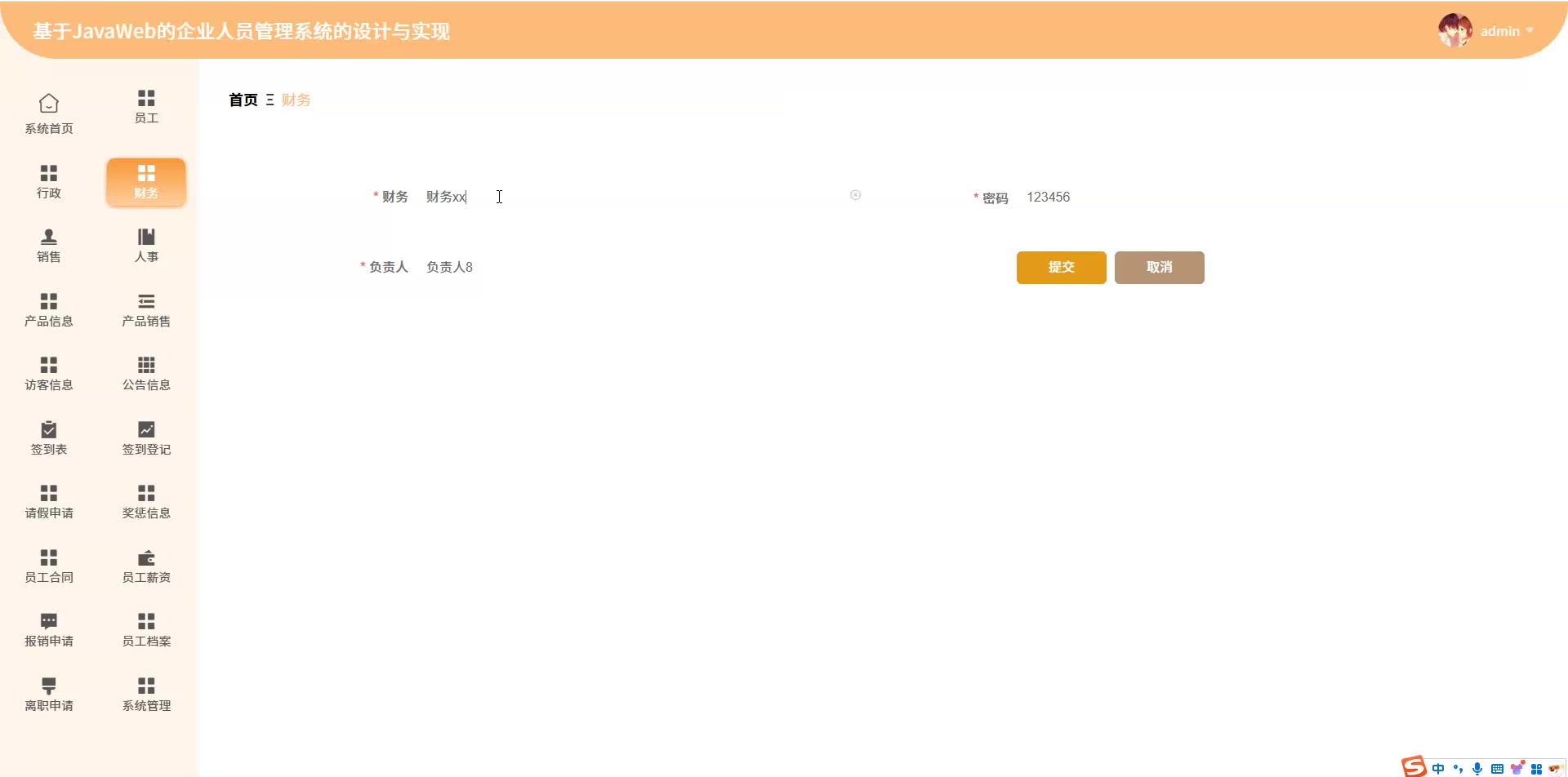1568x777 pixels.
Task: Open the 访客信息 page
Action: [x=49, y=374]
